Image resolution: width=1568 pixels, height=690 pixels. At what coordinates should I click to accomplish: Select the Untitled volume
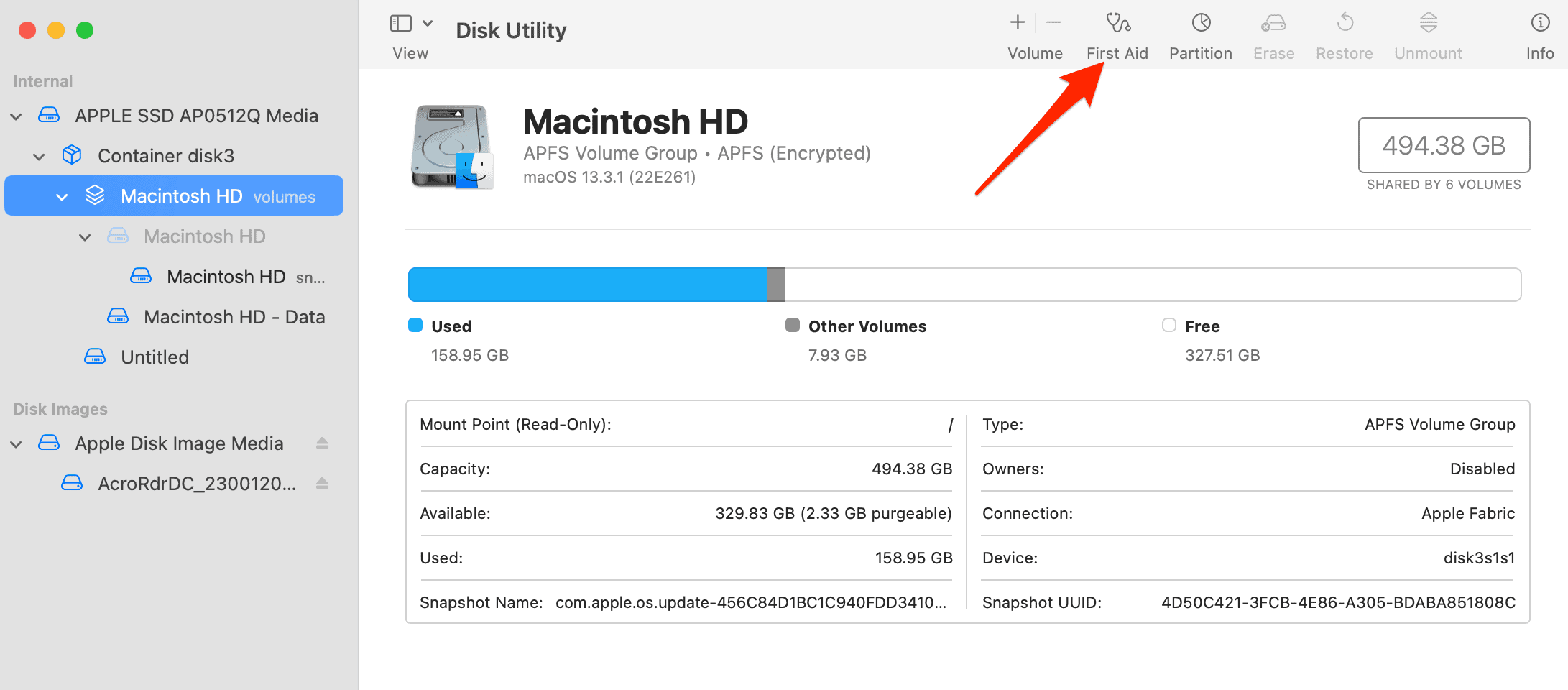[x=155, y=357]
